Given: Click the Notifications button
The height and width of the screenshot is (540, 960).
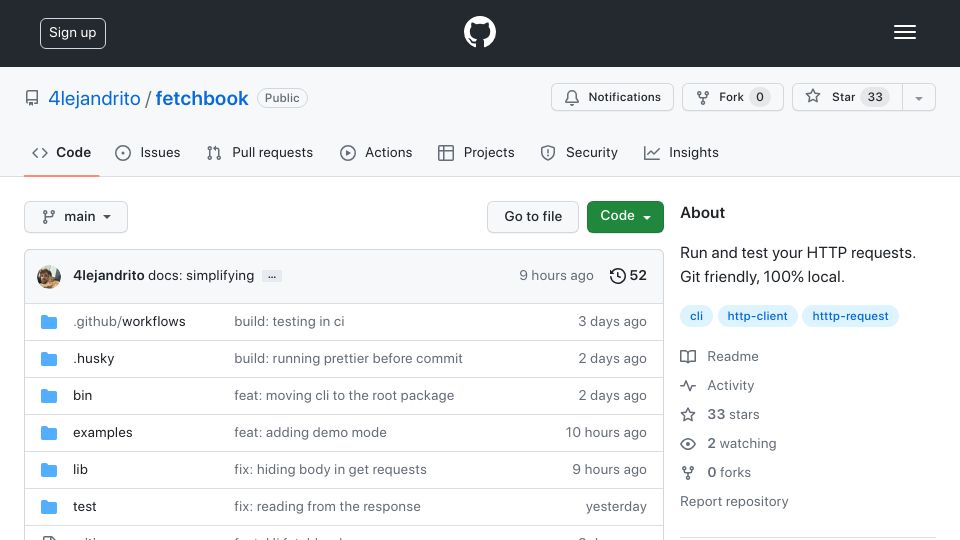Looking at the screenshot, I should click(612, 97).
